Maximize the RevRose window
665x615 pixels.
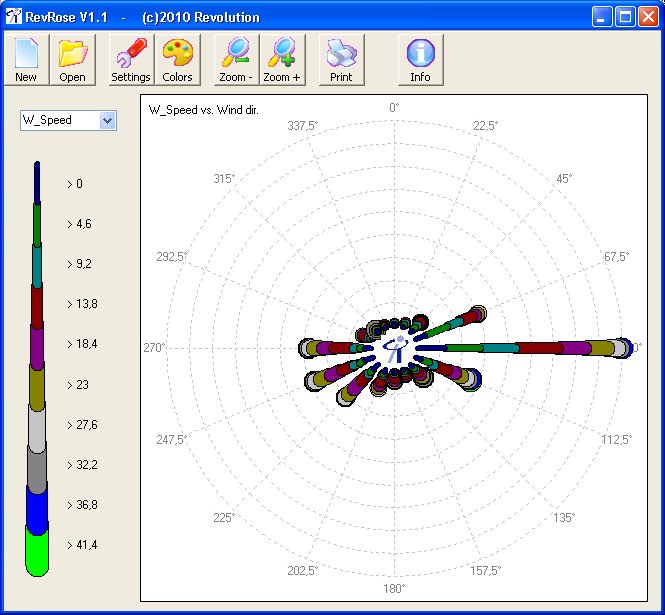625,17
